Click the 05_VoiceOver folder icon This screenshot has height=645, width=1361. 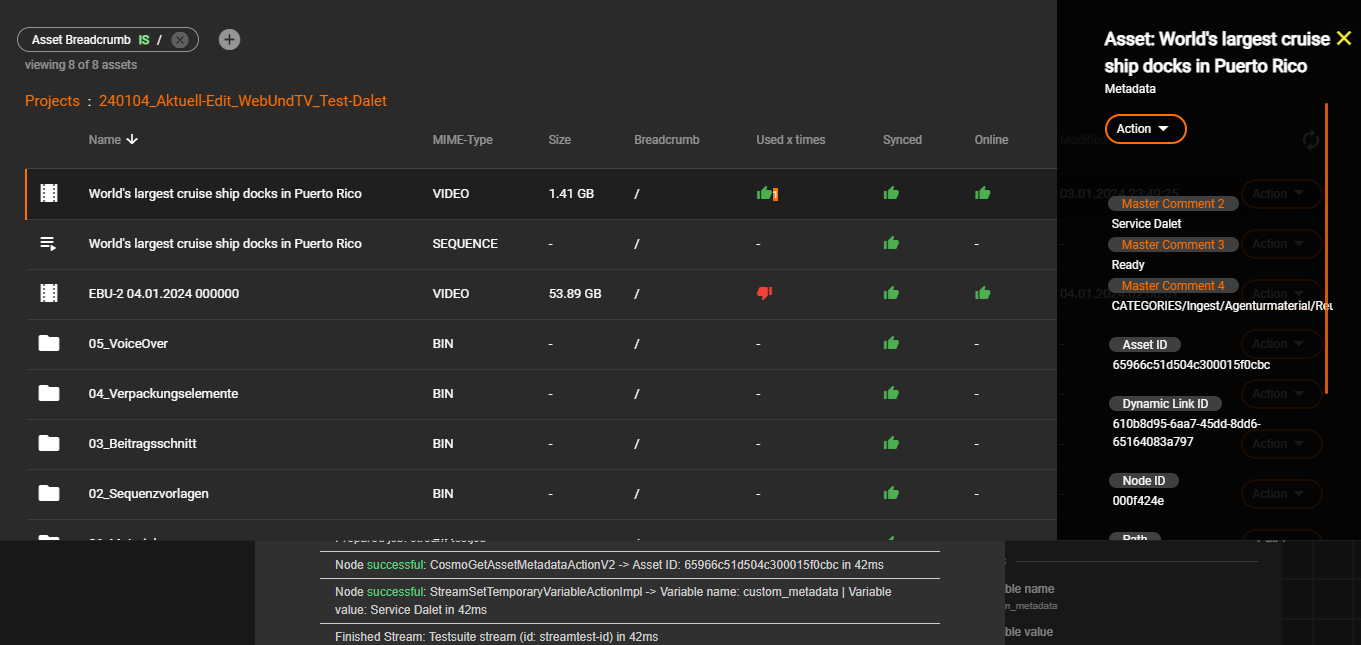click(48, 343)
